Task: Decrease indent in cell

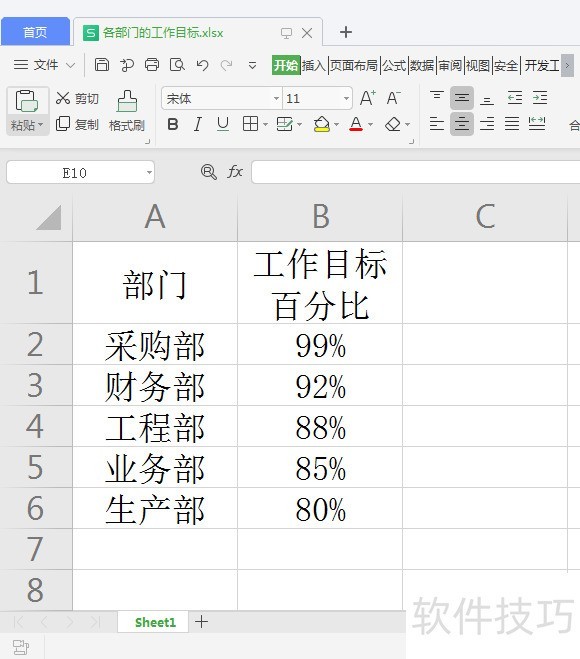Action: 514,98
